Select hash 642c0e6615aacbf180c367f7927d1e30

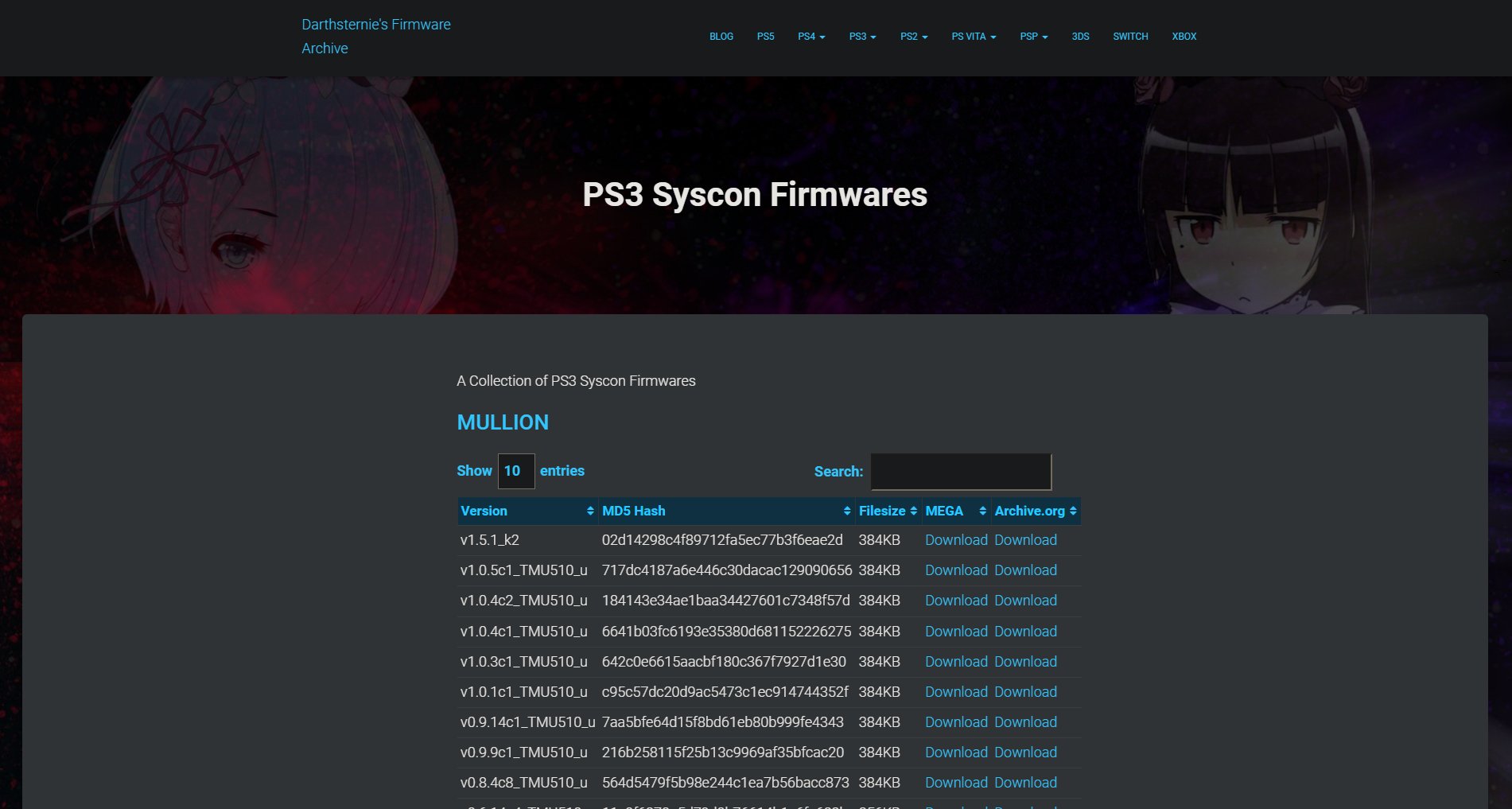coord(724,662)
